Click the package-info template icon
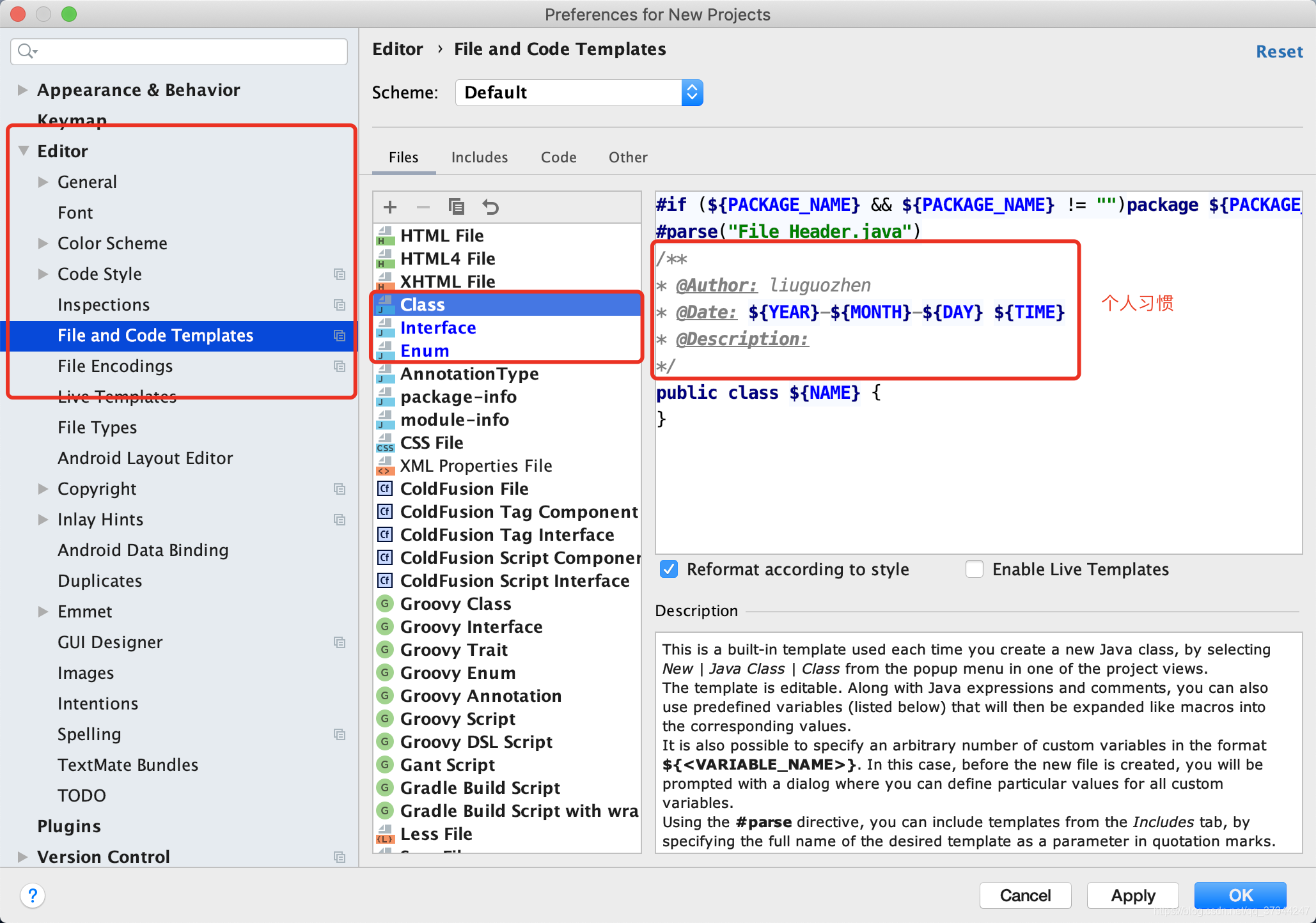 (385, 397)
